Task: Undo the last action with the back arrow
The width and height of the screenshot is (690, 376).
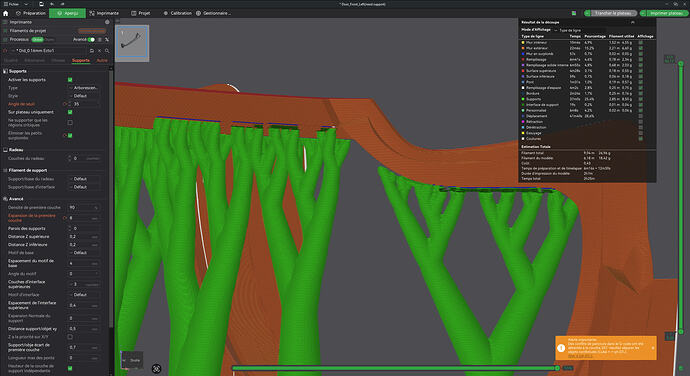Action: click(x=52, y=4)
